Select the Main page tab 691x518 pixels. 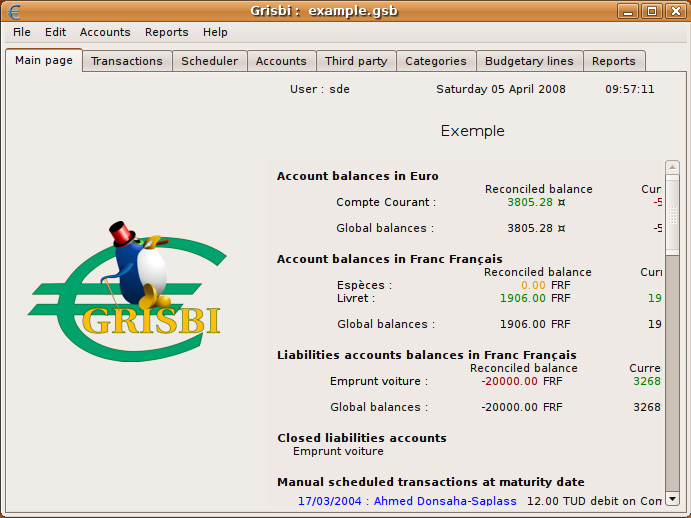point(44,60)
